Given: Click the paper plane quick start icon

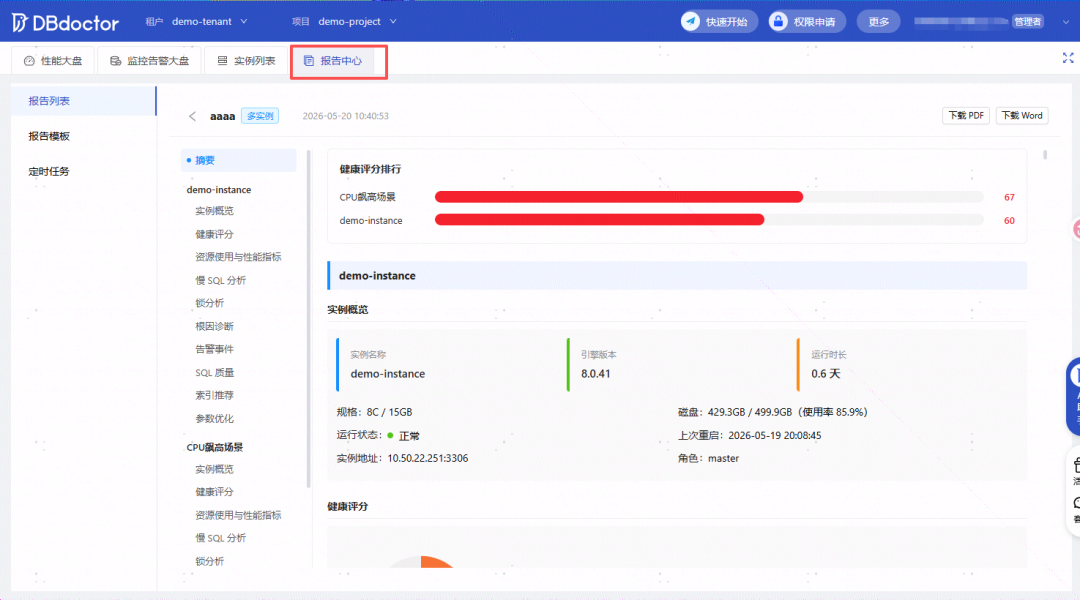Looking at the screenshot, I should pyautogui.click(x=691, y=21).
